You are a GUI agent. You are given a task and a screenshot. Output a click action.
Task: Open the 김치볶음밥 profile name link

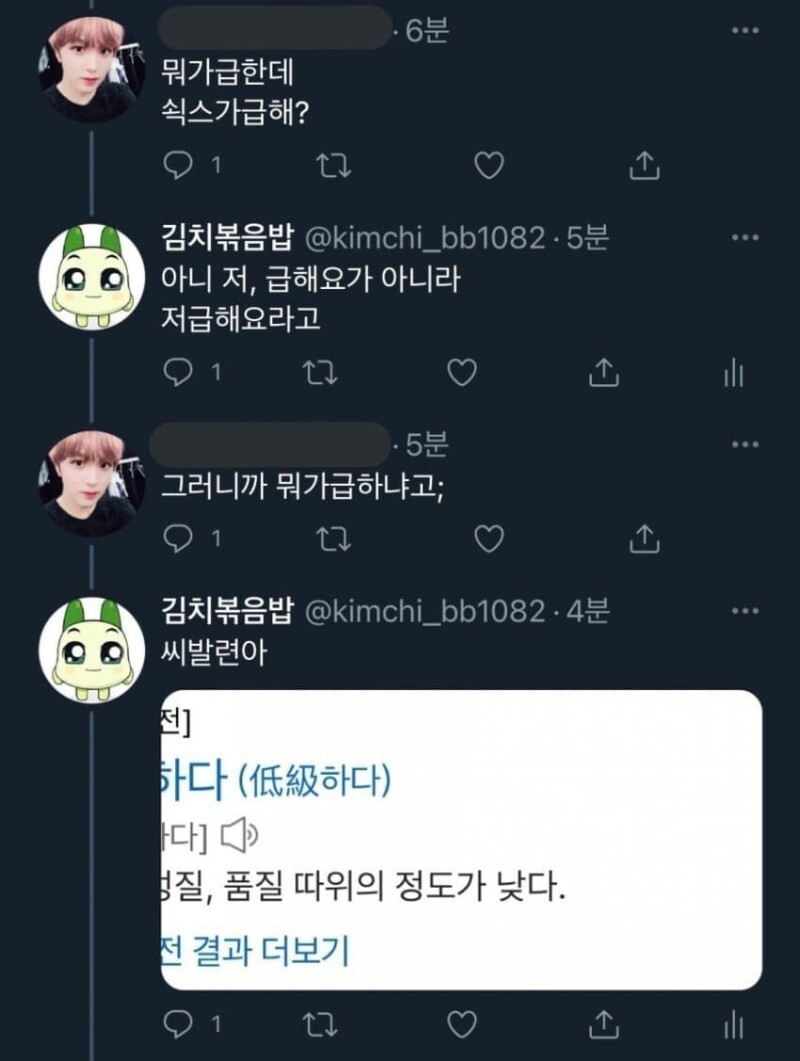(x=226, y=239)
